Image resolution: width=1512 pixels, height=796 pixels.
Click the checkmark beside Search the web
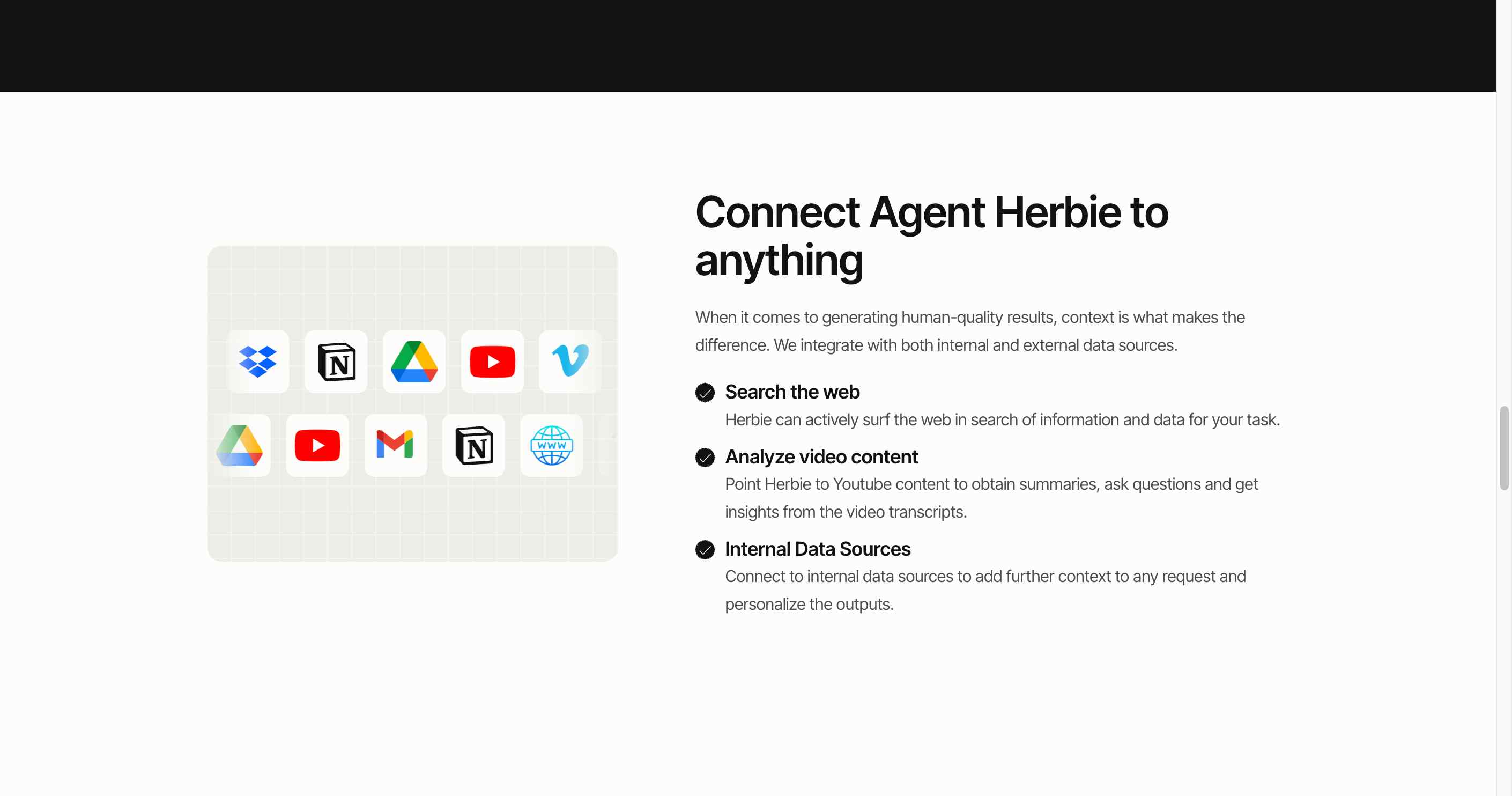(705, 392)
